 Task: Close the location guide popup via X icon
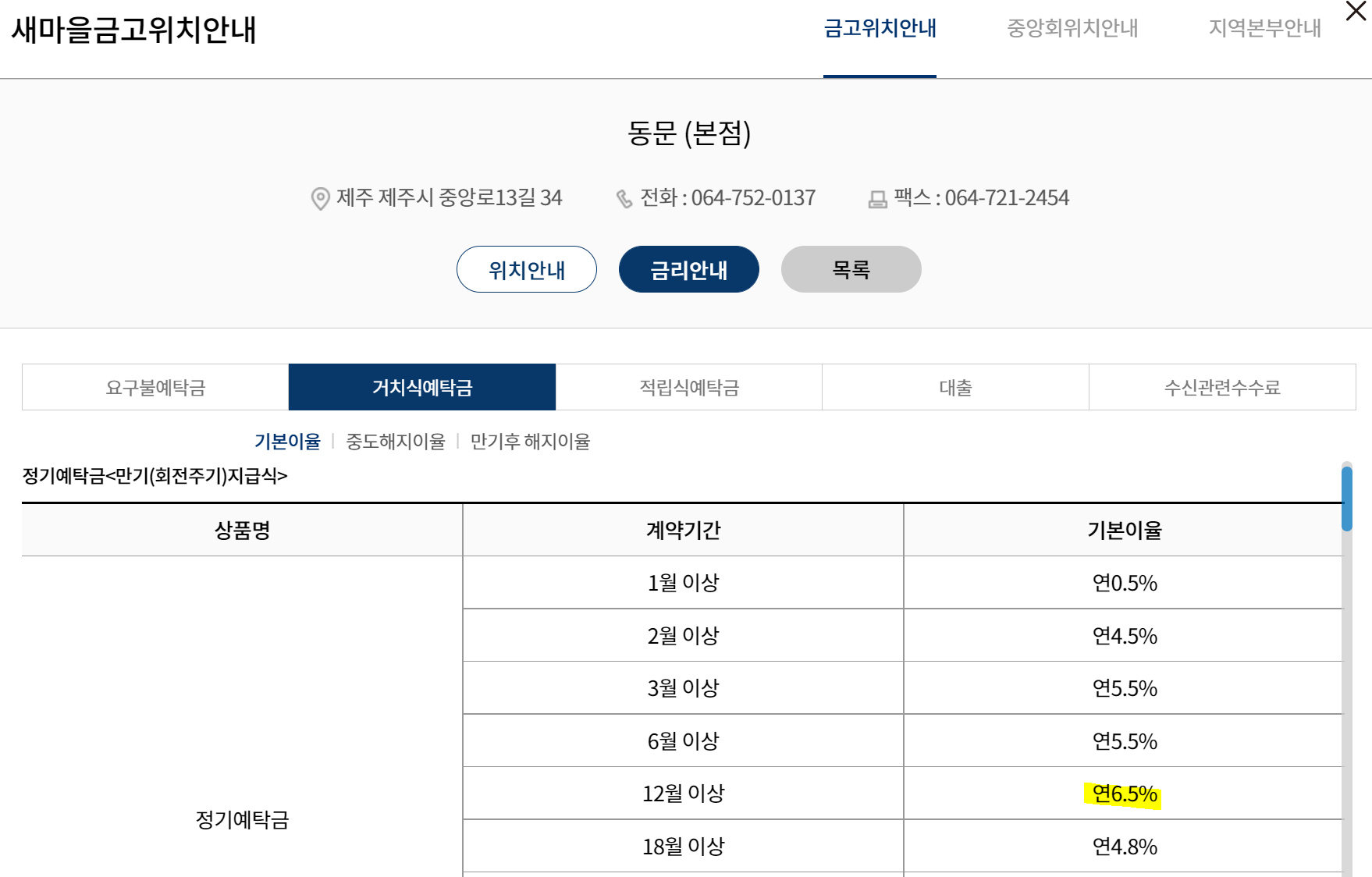point(1356,11)
